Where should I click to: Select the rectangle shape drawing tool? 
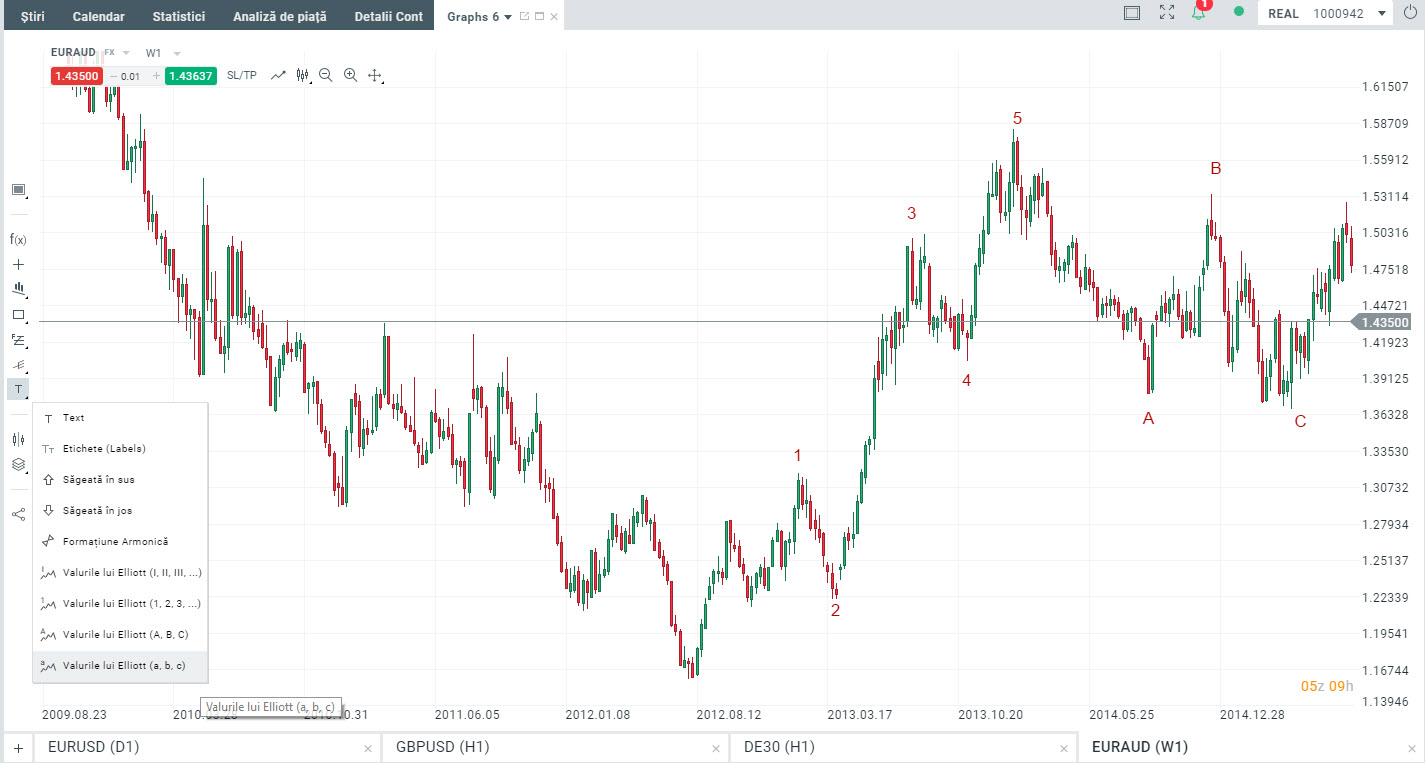point(18,315)
